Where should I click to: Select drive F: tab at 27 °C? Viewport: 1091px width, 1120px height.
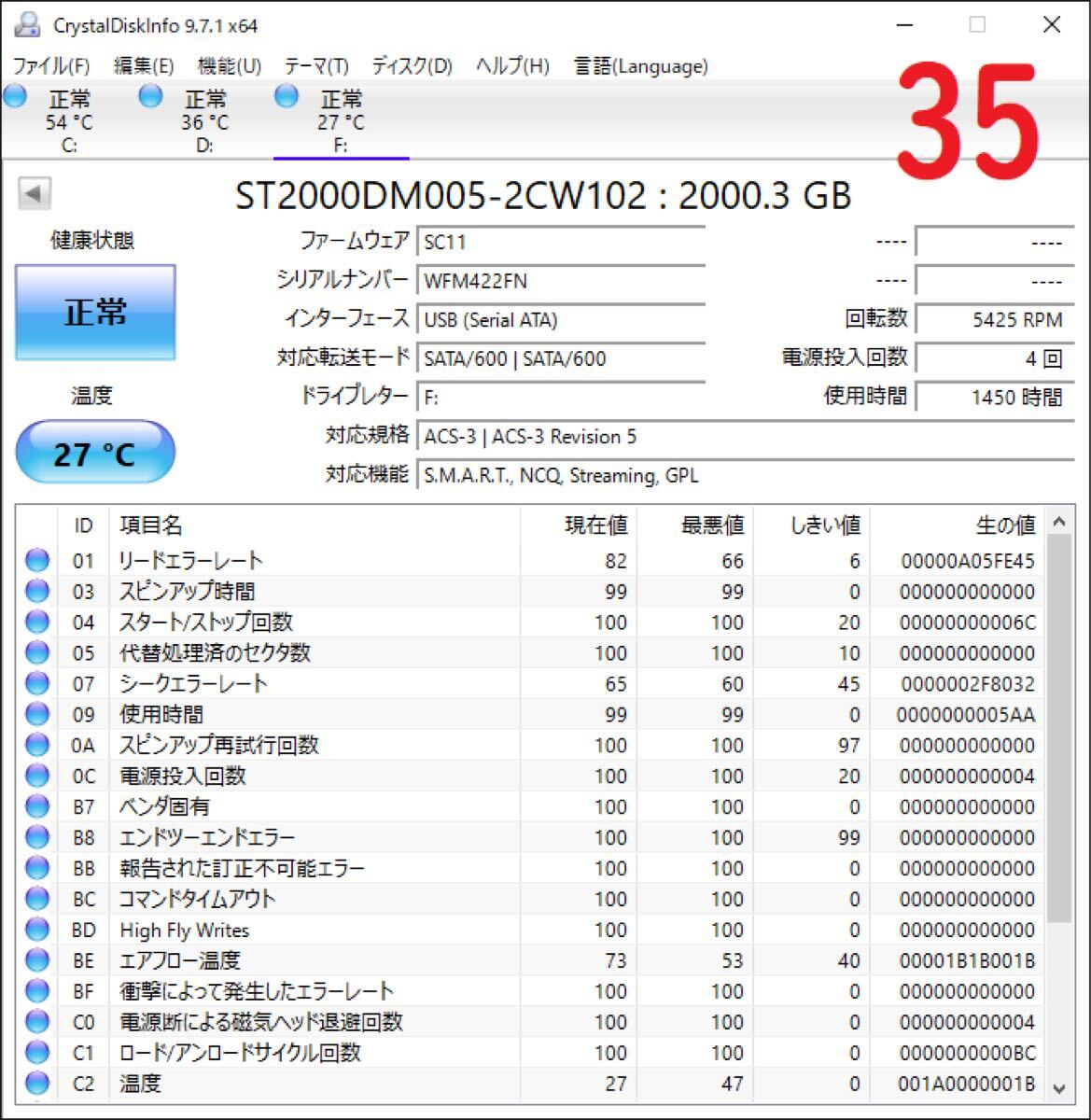tap(341, 120)
